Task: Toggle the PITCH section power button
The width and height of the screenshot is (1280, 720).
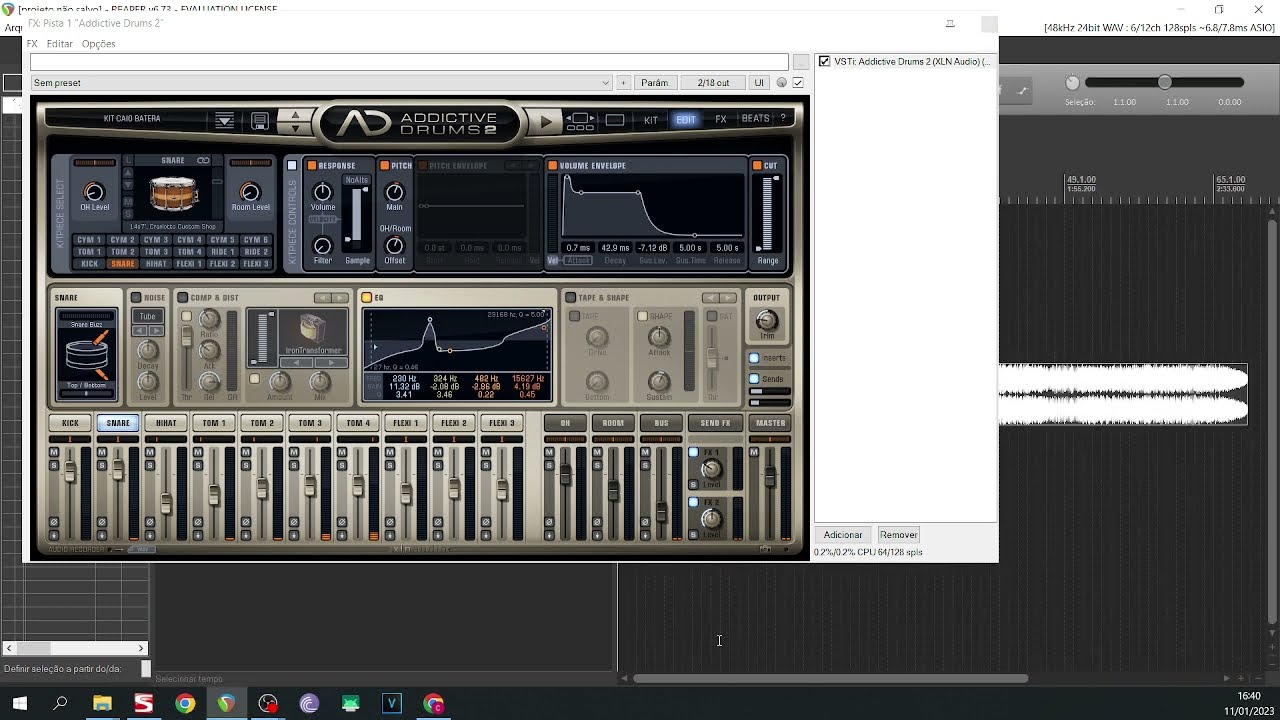Action: coord(385,165)
